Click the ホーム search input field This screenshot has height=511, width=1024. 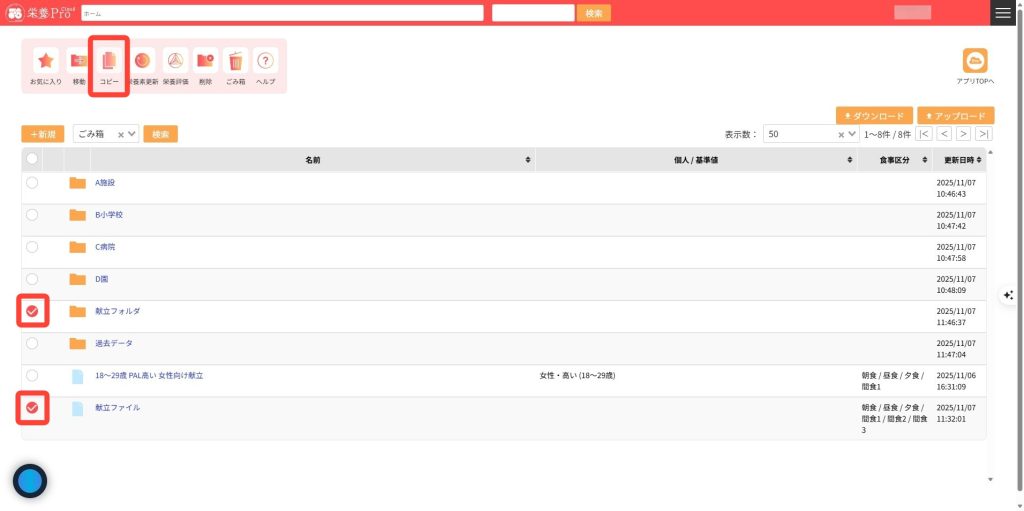point(282,13)
